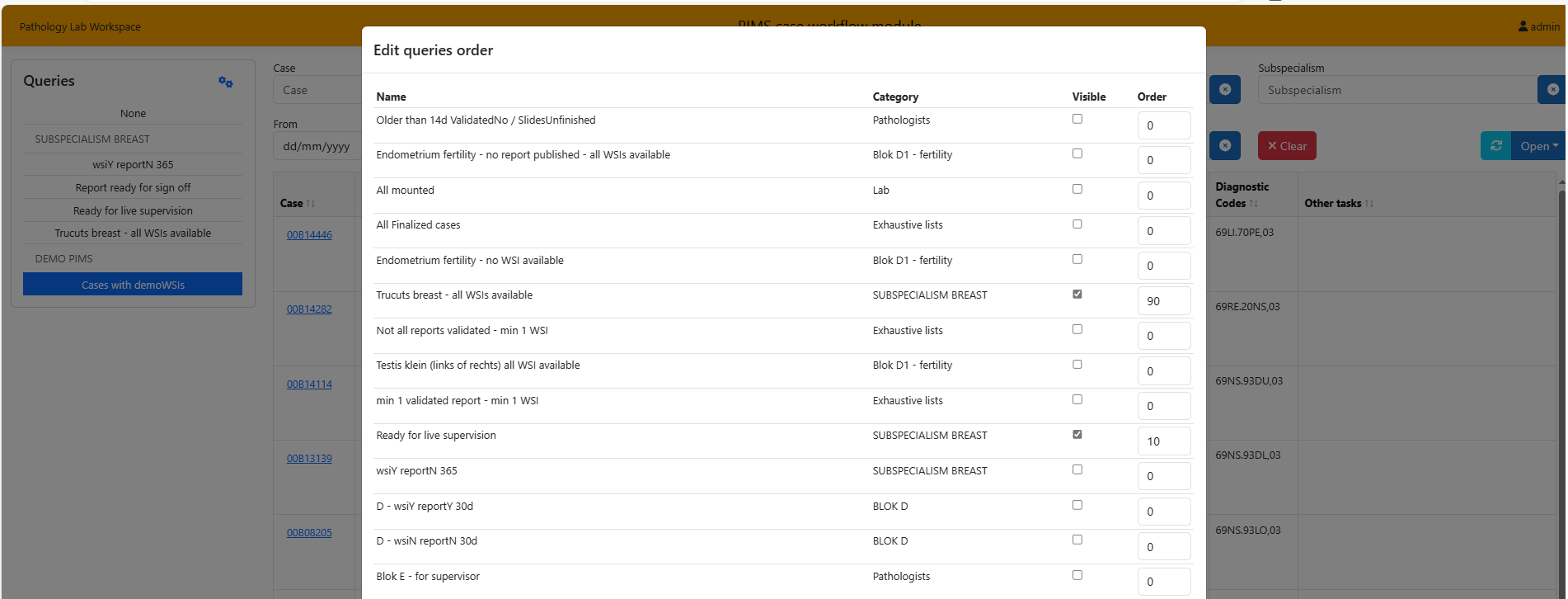
Task: Select Cases with demoWSIs query
Action: pyautogui.click(x=133, y=285)
